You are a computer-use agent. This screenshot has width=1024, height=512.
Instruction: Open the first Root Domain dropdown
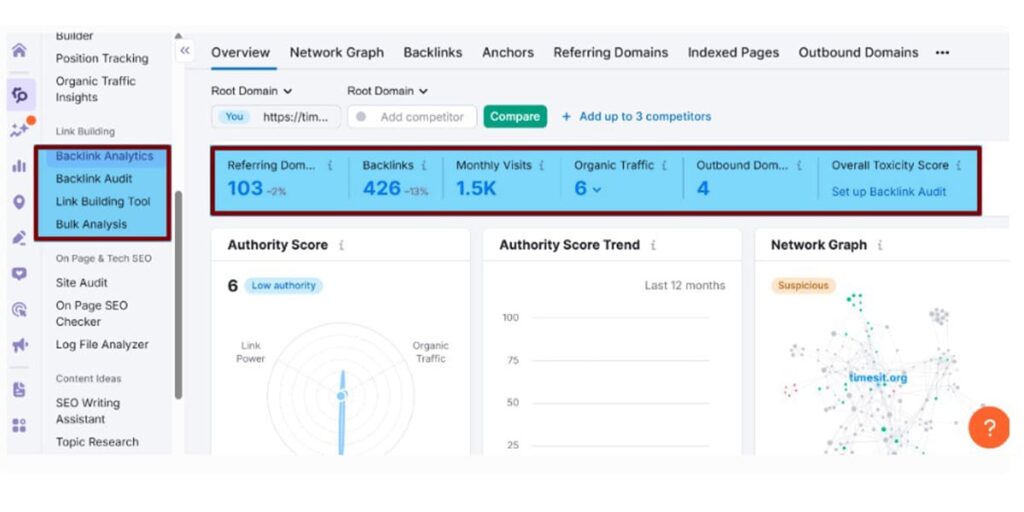[252, 91]
